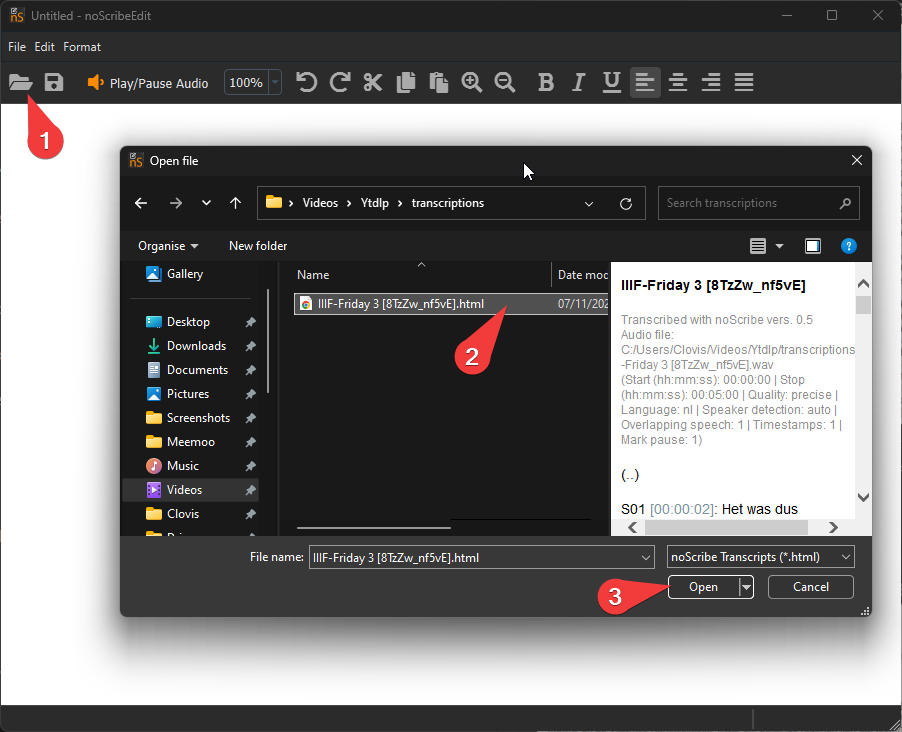Click the Save file toolbar icon
The width and height of the screenshot is (902, 732).
[54, 83]
